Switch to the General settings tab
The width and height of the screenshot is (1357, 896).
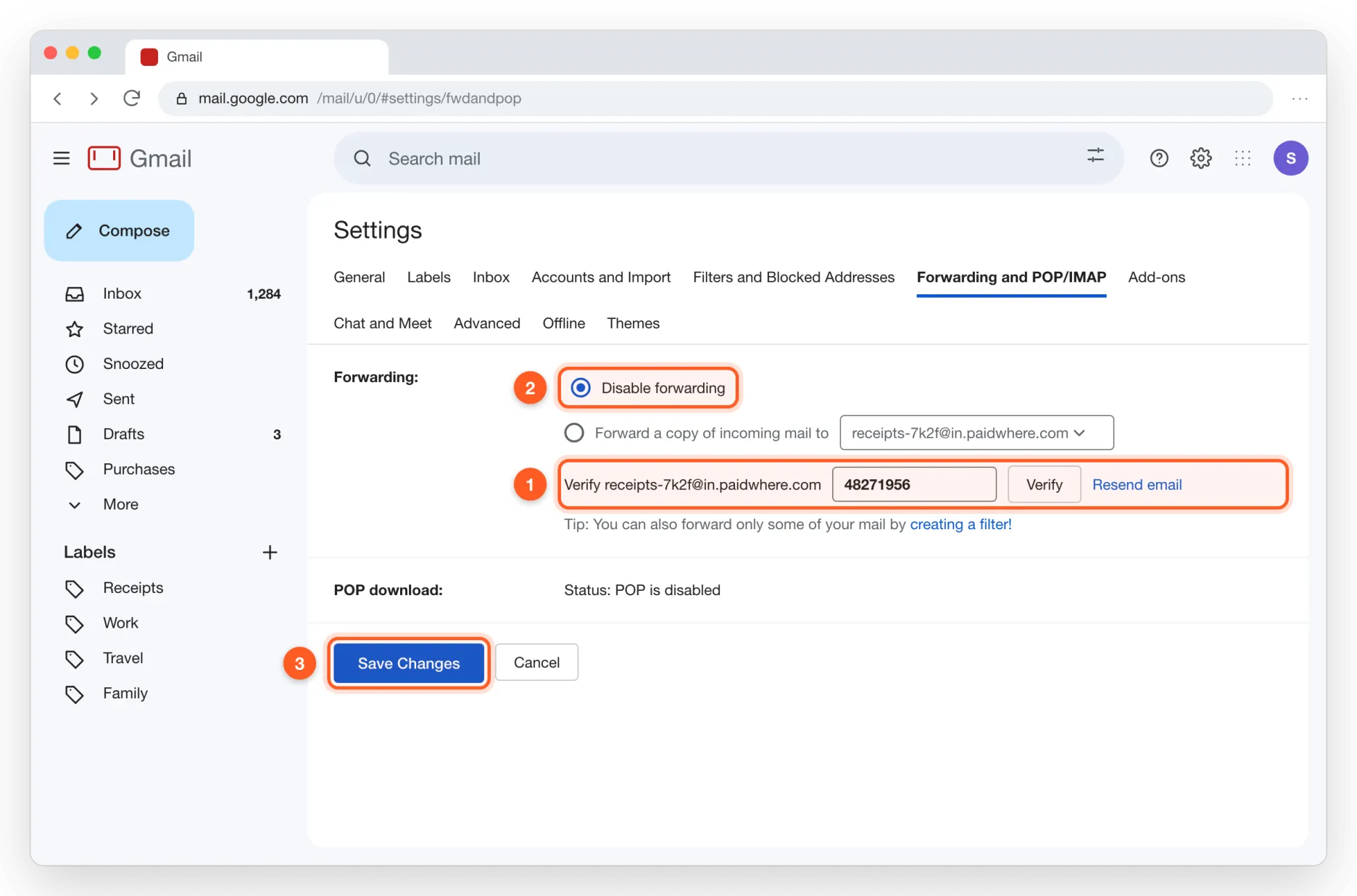point(360,277)
